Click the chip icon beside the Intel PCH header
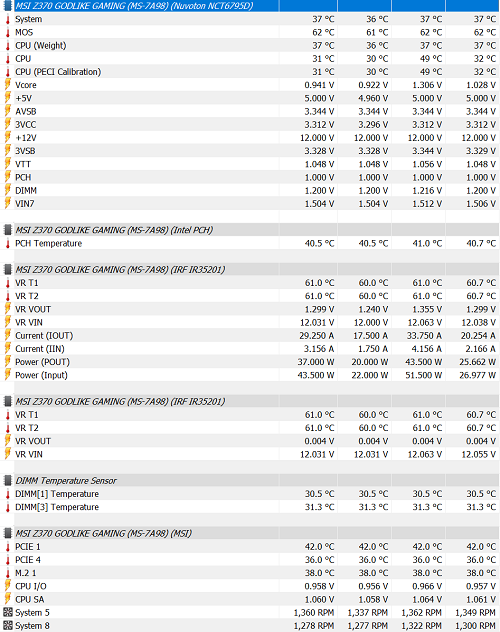The height and width of the screenshot is (632, 500). [x=7, y=230]
